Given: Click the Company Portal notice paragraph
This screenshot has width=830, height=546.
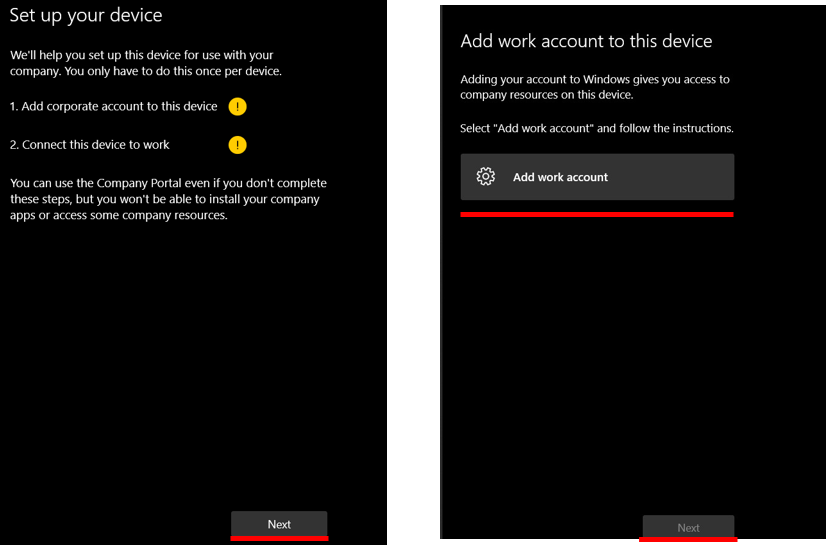Looking at the screenshot, I should 168,199.
